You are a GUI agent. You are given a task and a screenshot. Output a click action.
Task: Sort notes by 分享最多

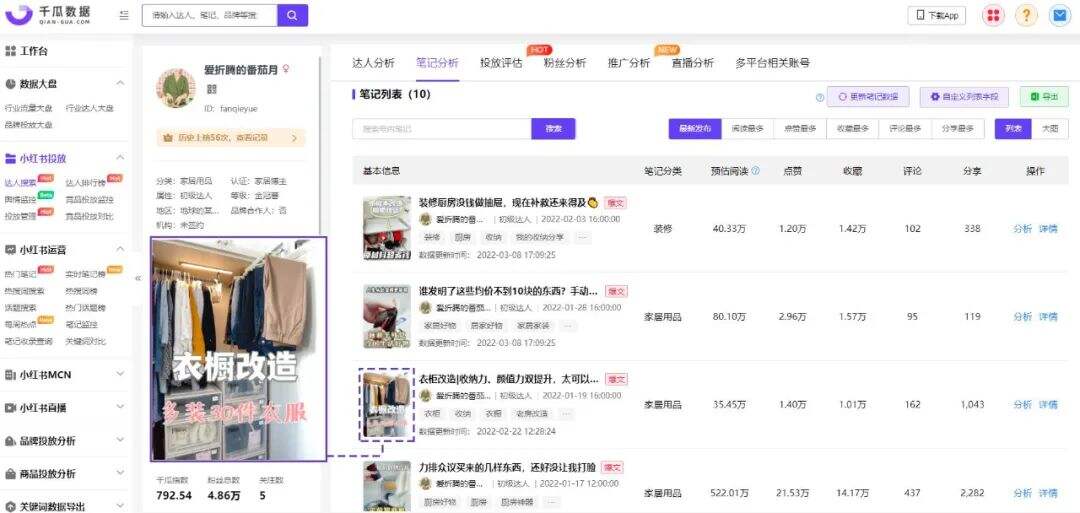click(x=958, y=129)
